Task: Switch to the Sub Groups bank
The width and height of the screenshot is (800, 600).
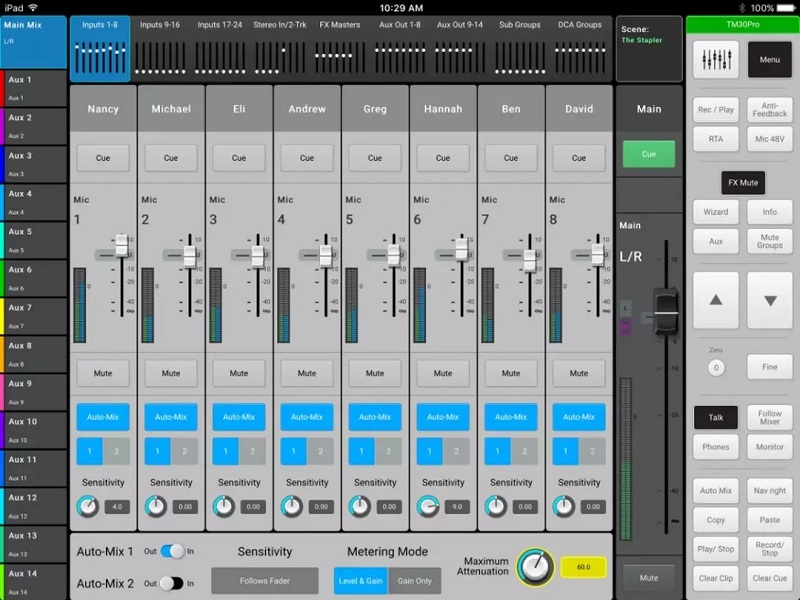Action: coord(522,48)
